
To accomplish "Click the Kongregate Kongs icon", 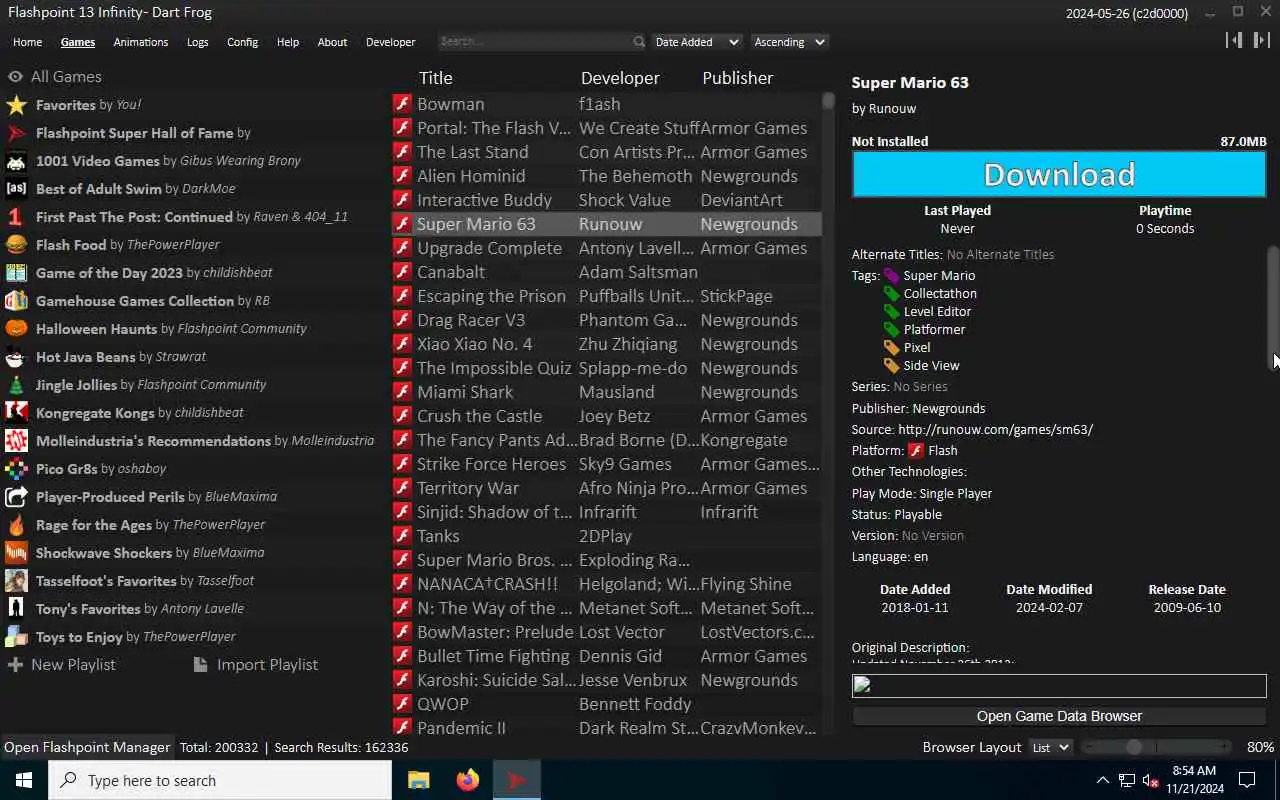I will [16, 413].
